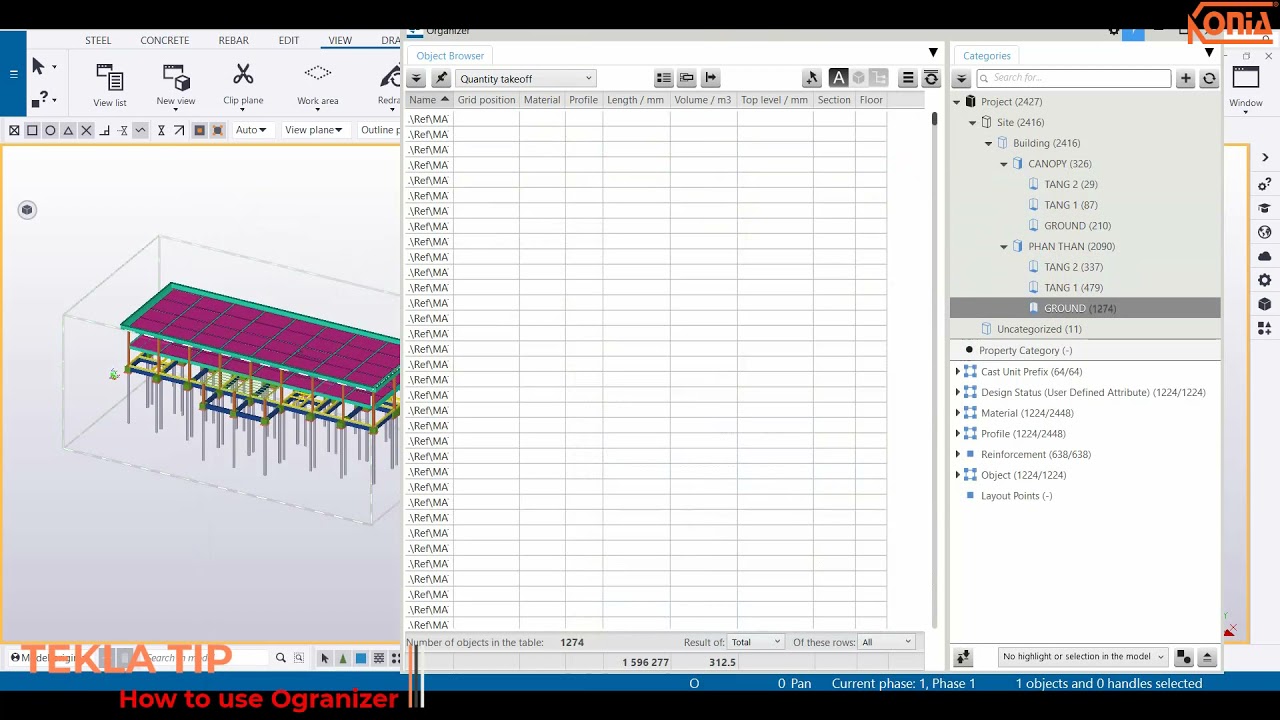Refresh the Object Browser table

[x=931, y=78]
